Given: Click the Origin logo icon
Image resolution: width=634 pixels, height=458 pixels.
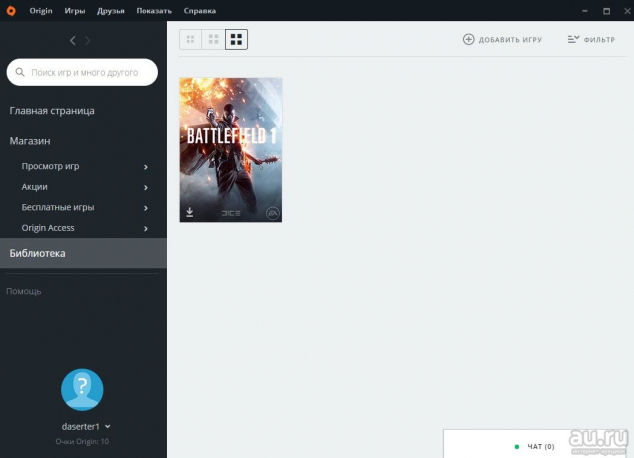Looking at the screenshot, I should coord(14,10).
